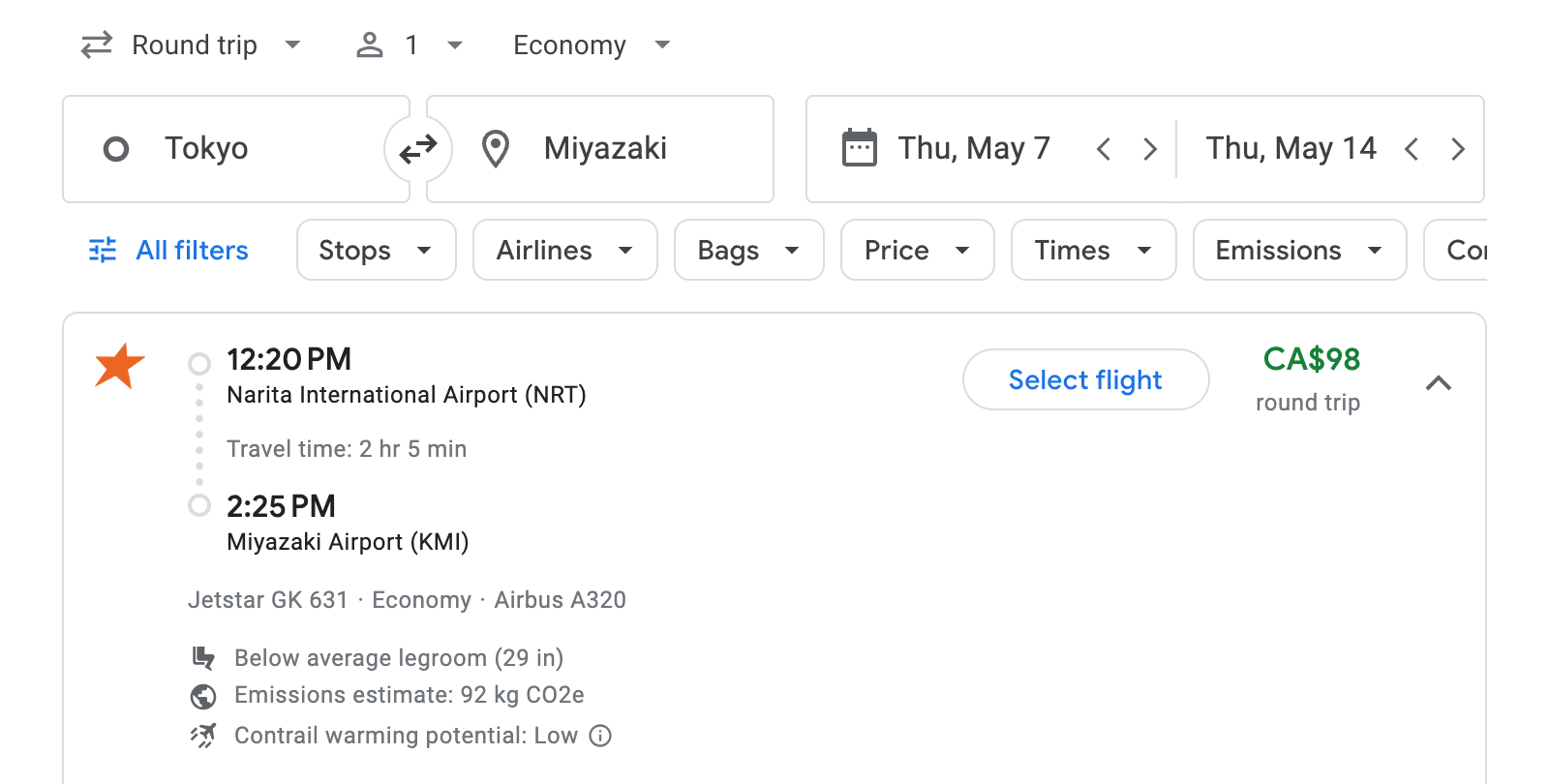Viewport: 1549px width, 784px height.
Task: Go to previous return date with back chevron
Action: 1412,148
